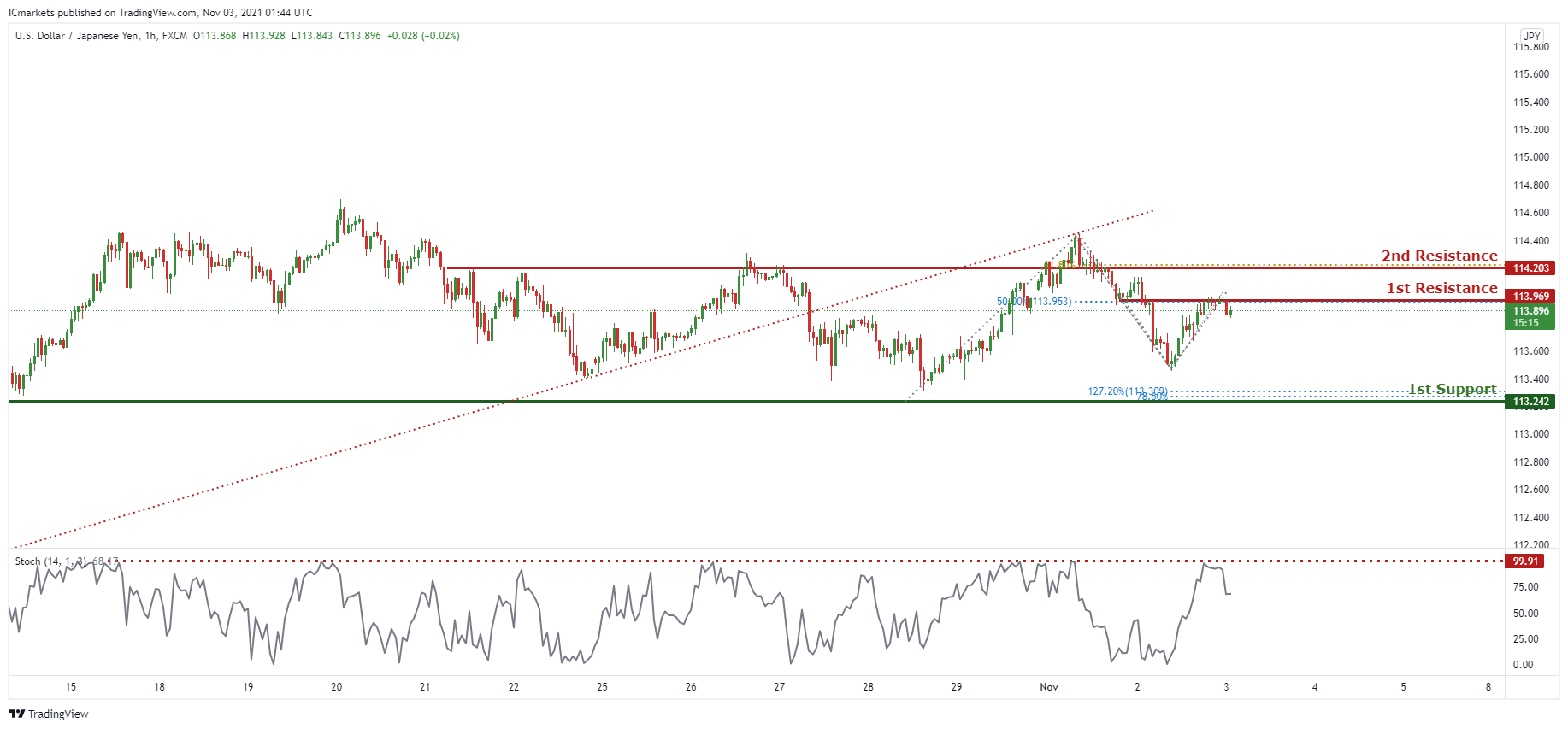Click the 50.00 stochastic axis label
Image resolution: width=1568 pixels, height=729 pixels.
pyautogui.click(x=1526, y=614)
